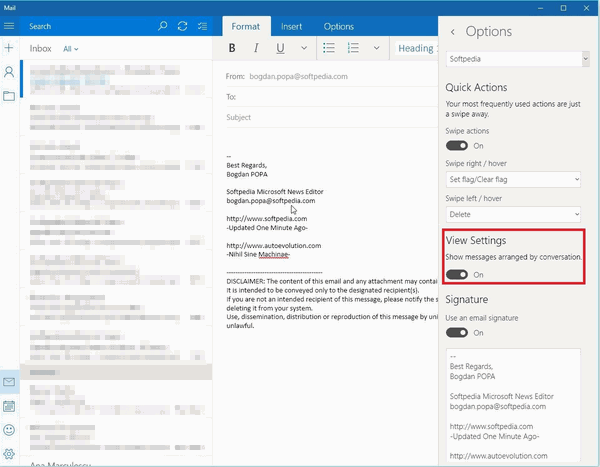This screenshot has height=467, width=600.
Task: Open accounts via person icon
Action: (x=9, y=72)
